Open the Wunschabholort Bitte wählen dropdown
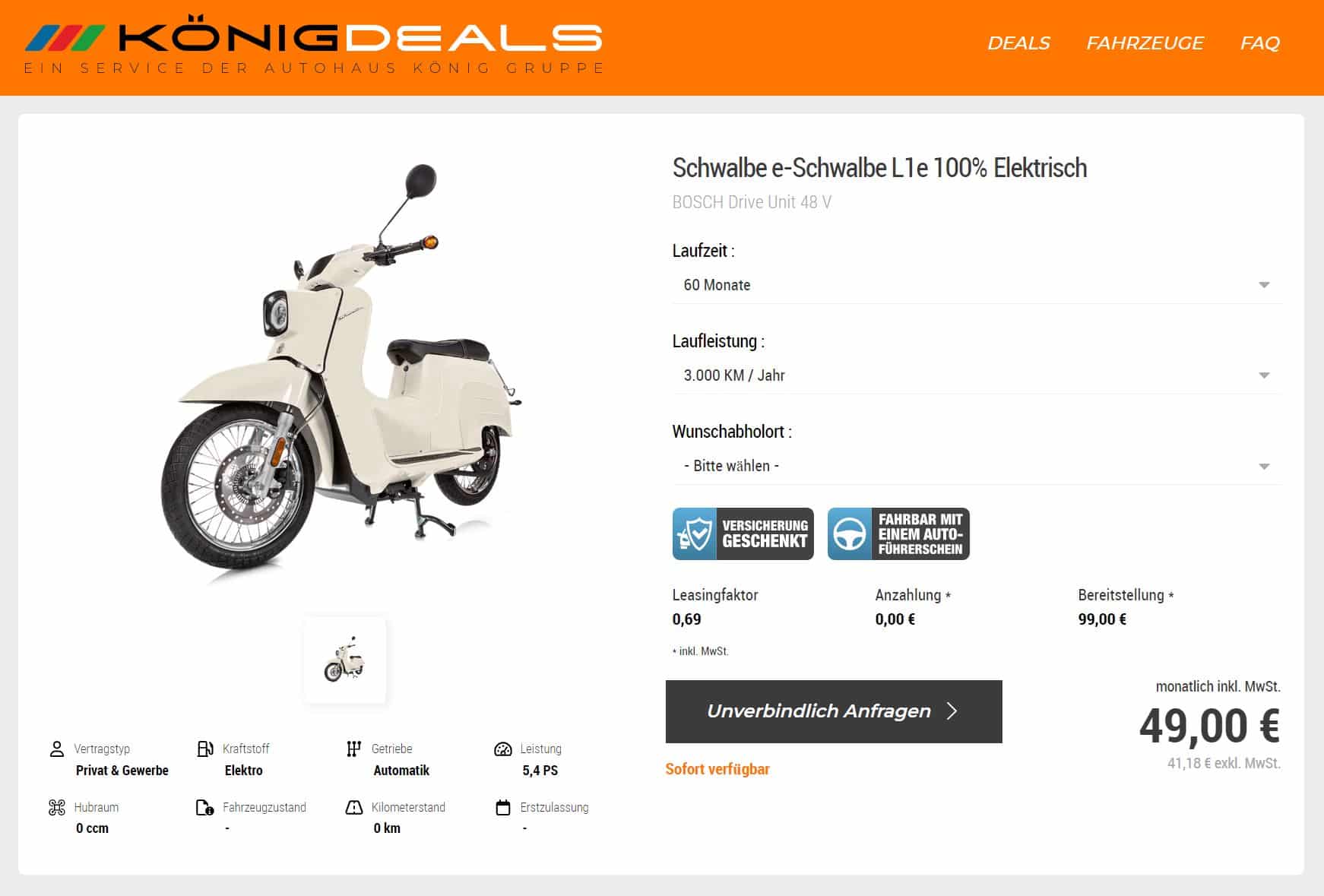The height and width of the screenshot is (896, 1324). click(x=977, y=466)
